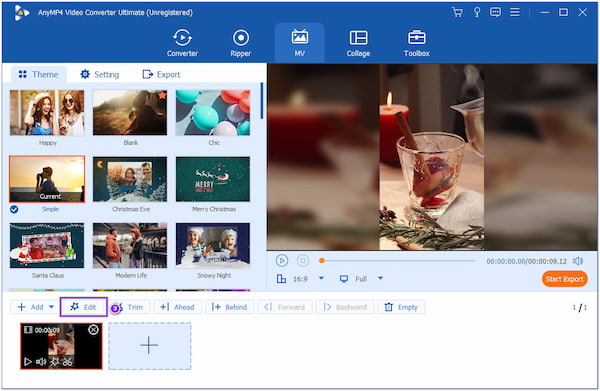
Task: Select the Setting tab
Action: coord(99,74)
